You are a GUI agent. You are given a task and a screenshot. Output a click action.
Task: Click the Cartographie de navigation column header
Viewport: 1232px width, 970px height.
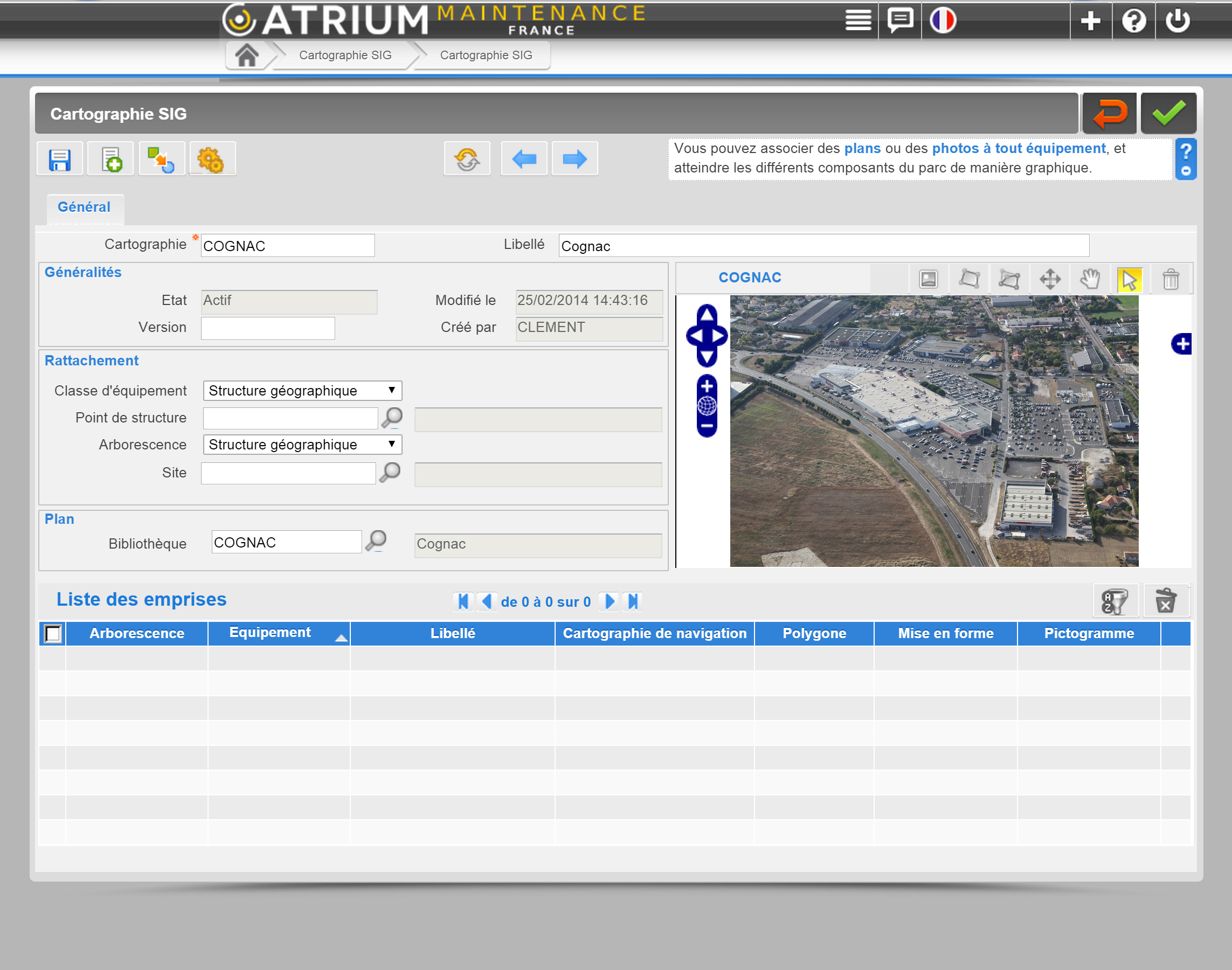click(x=655, y=633)
